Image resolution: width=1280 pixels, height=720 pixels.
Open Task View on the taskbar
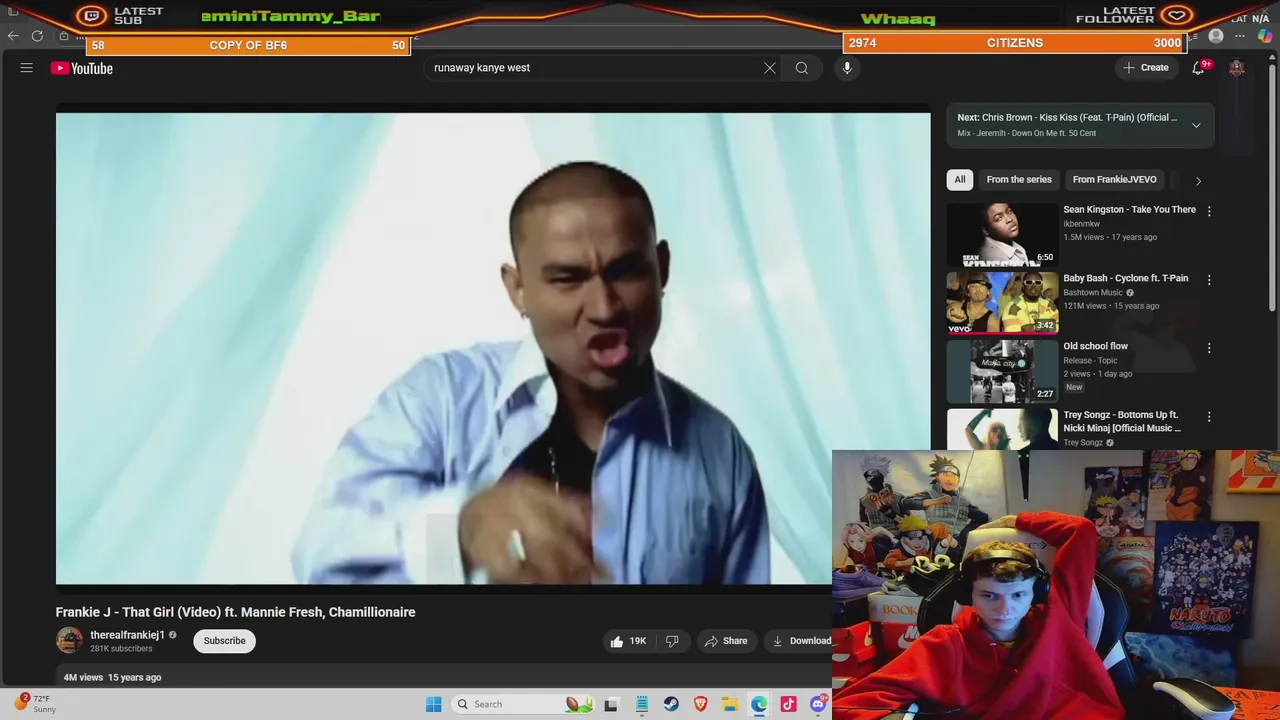point(611,704)
